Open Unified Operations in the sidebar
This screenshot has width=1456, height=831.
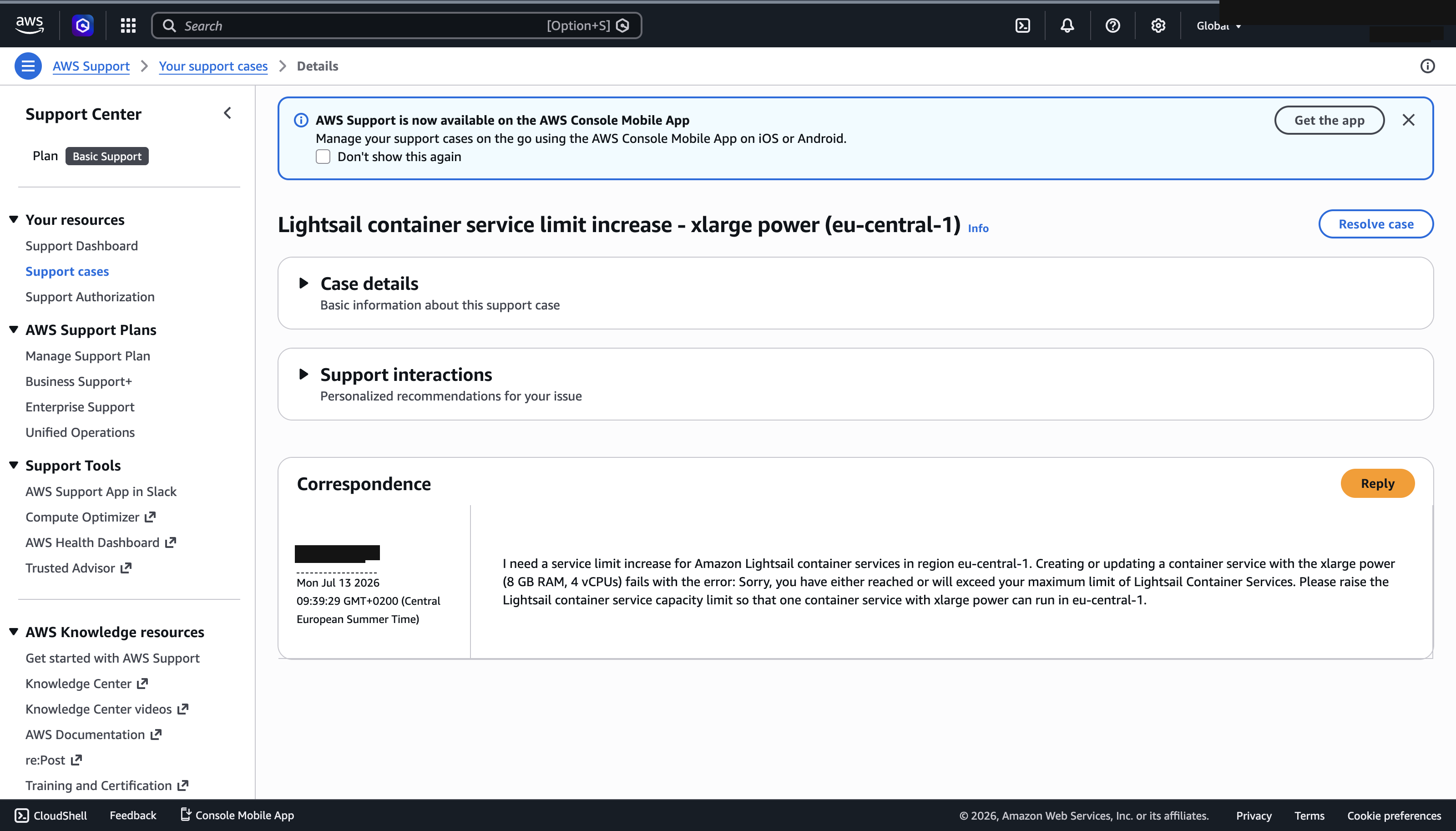[80, 433]
